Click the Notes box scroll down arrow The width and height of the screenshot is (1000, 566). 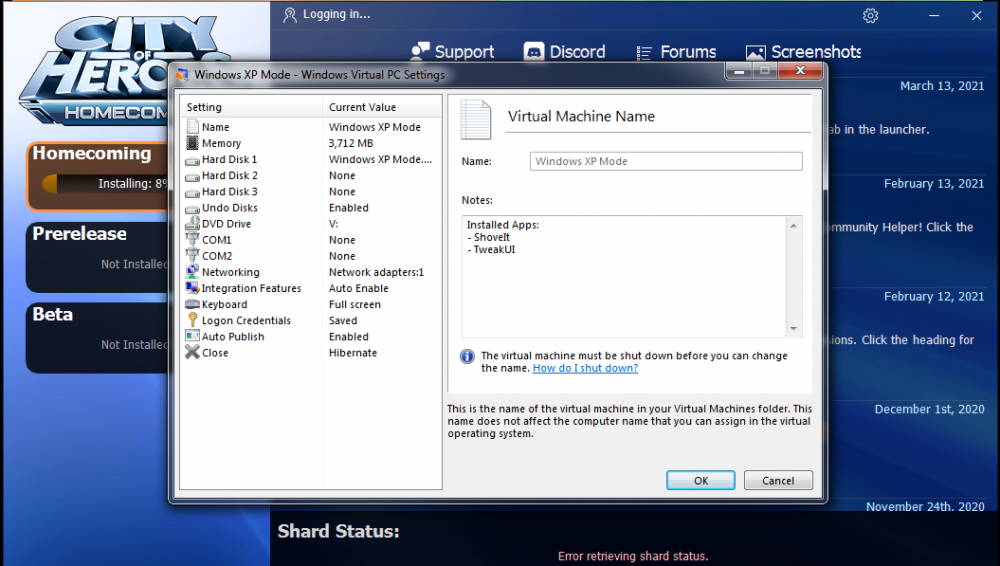click(x=794, y=329)
